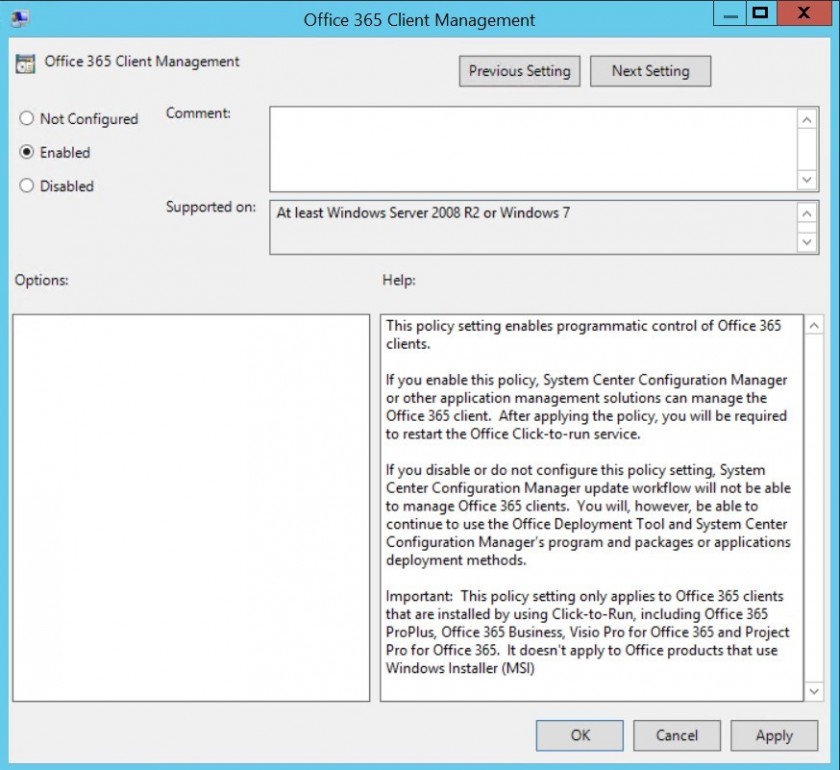Click inside the Comment text box
Screen dimensions: 840x770
coord(530,145)
